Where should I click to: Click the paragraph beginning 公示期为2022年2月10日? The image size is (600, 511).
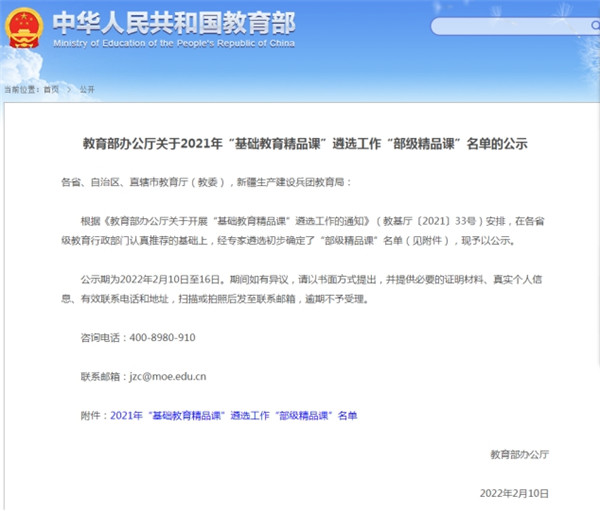pos(302,289)
